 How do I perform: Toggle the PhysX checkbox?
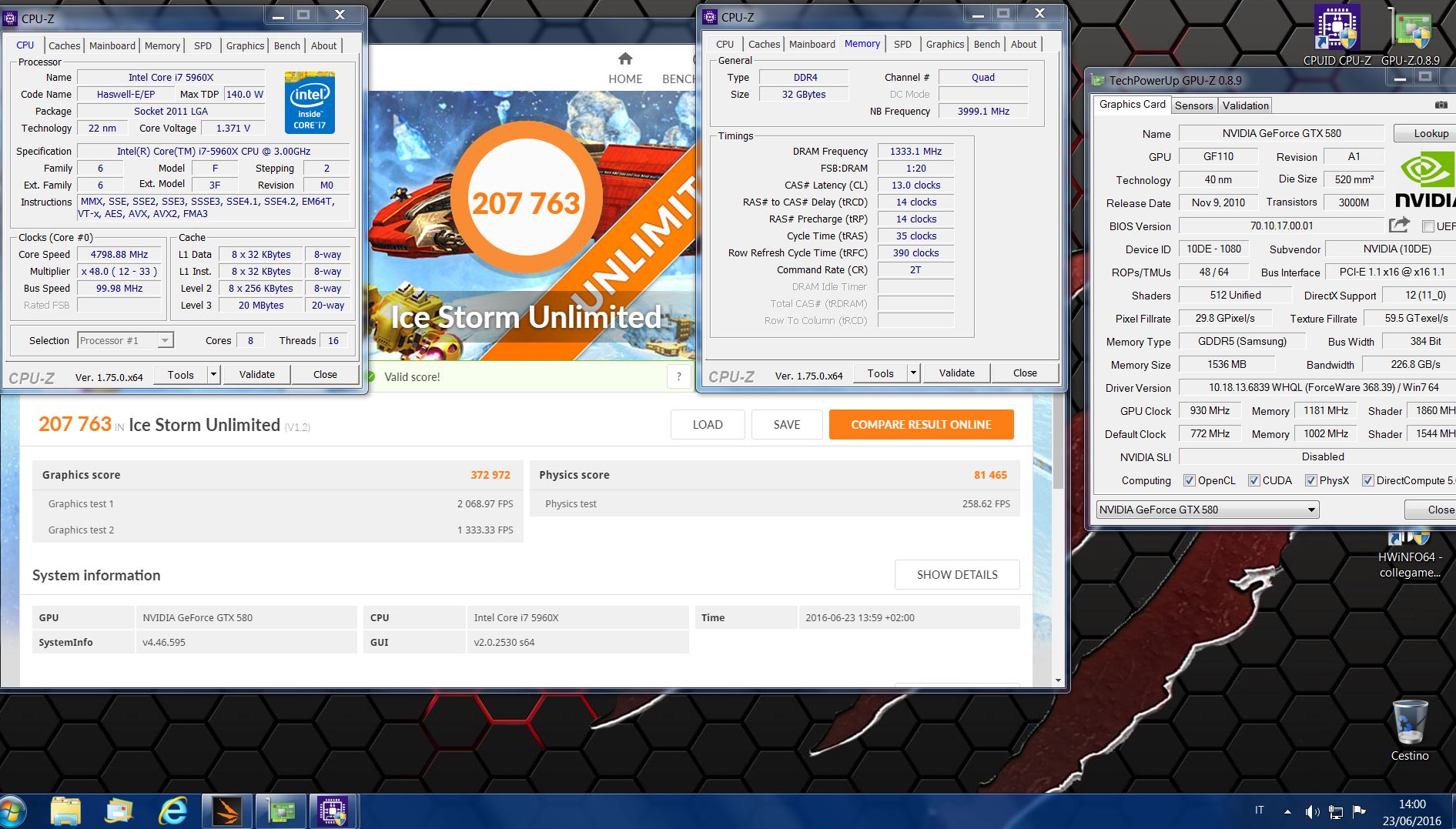[1310, 480]
